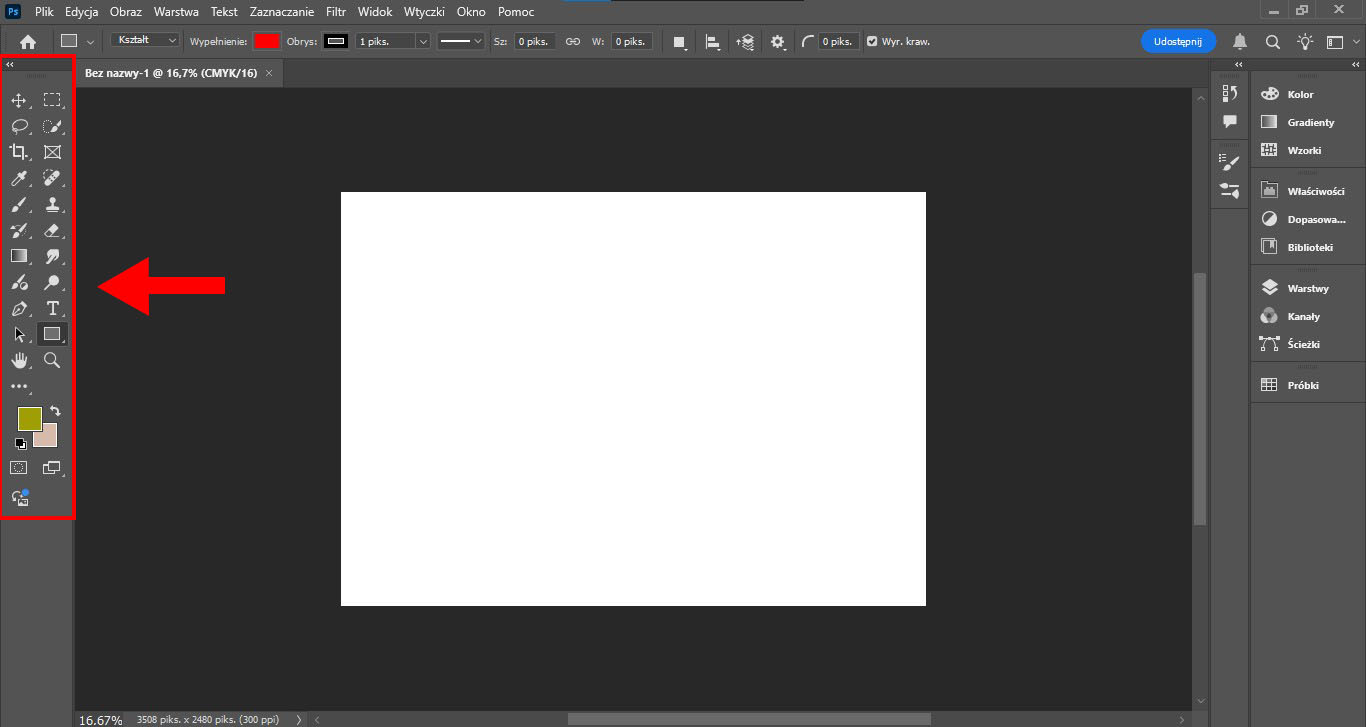1366x727 pixels.
Task: Select the Pen tool
Action: coord(19,308)
